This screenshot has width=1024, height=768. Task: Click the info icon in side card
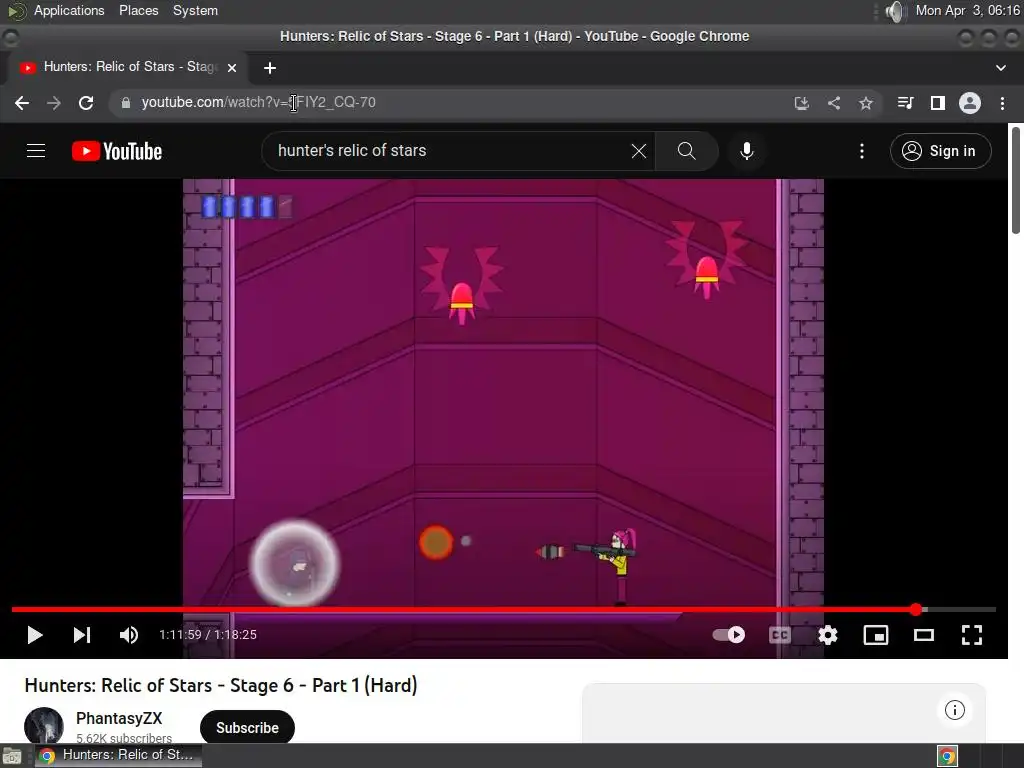954,710
